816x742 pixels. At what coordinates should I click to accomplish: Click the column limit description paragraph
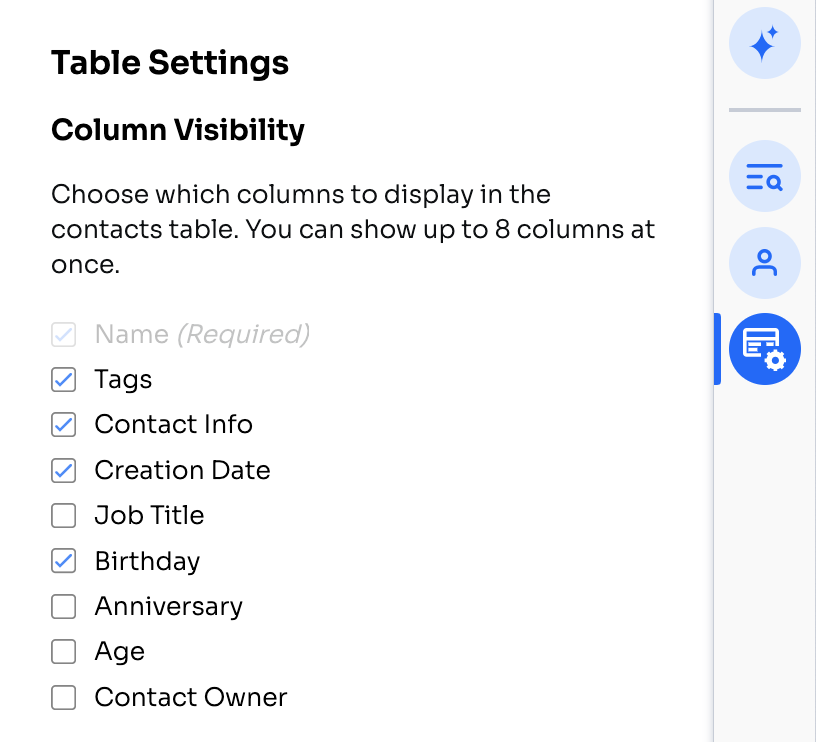353,229
